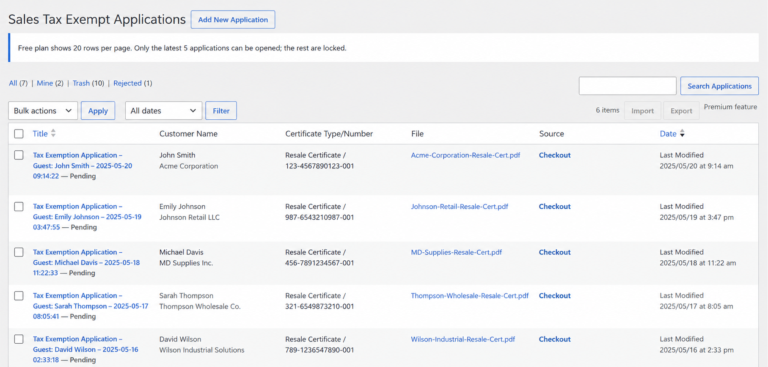This screenshot has height=367, width=768.
Task: Click the Filter button
Action: (x=221, y=111)
